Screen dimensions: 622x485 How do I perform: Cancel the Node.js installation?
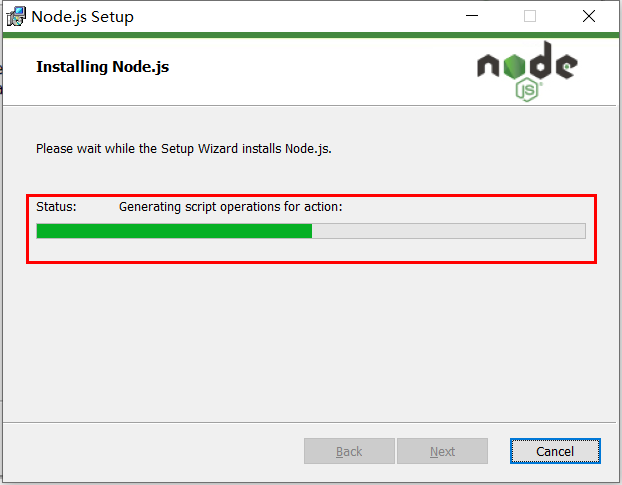[555, 451]
